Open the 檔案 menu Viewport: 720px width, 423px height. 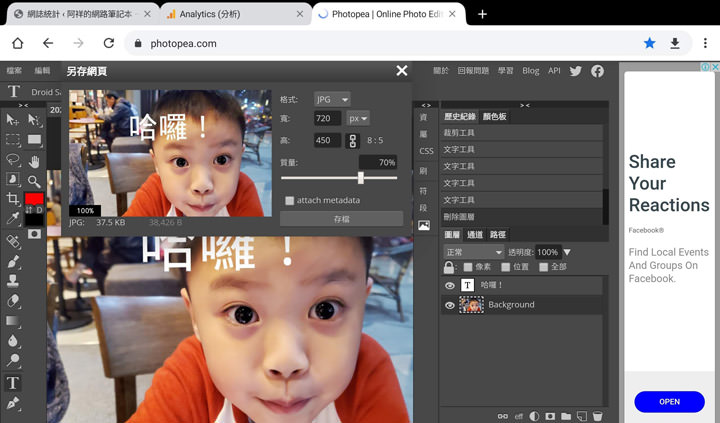coord(14,71)
